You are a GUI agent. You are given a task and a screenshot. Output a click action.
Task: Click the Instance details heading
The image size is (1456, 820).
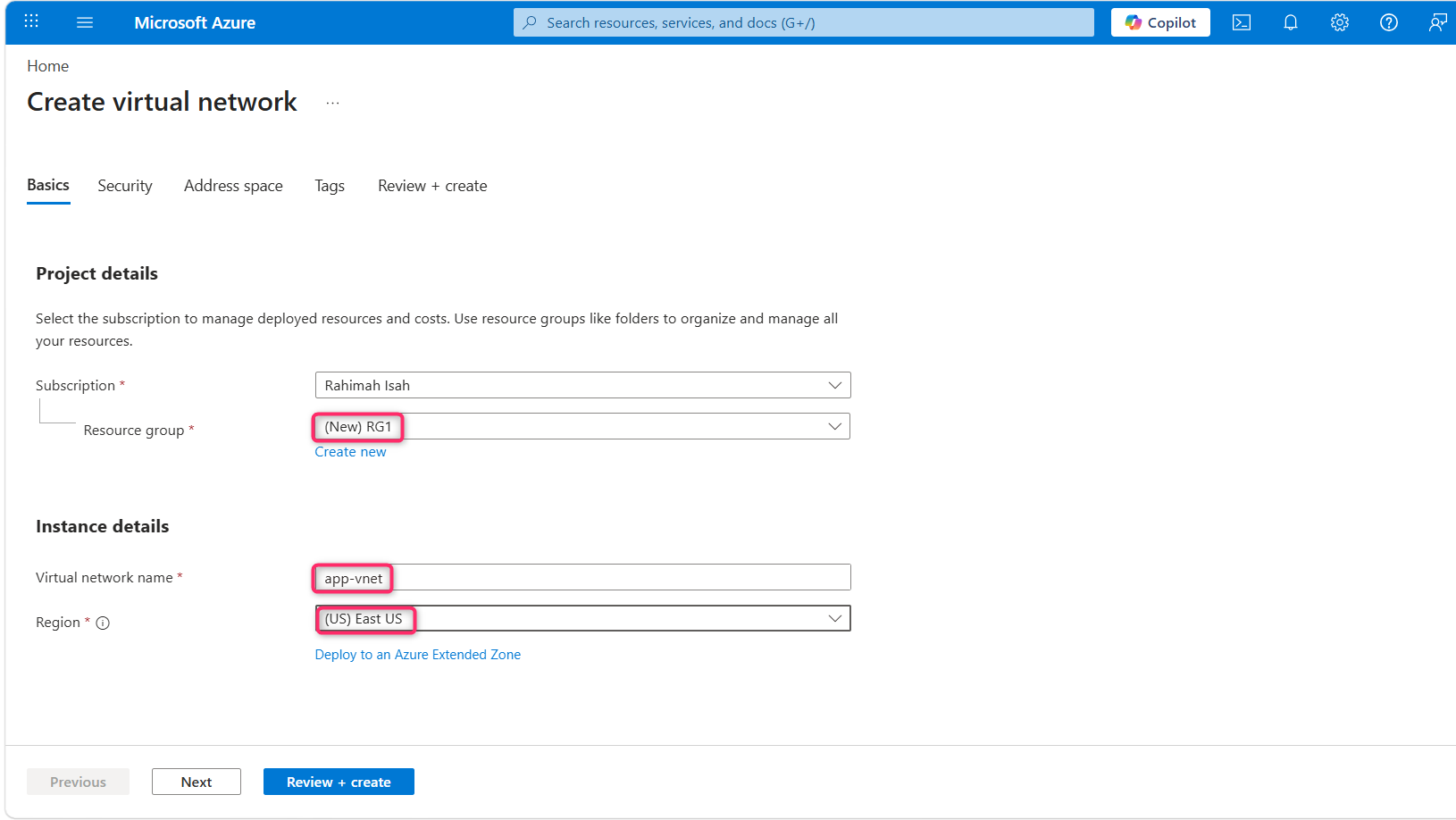click(x=102, y=526)
